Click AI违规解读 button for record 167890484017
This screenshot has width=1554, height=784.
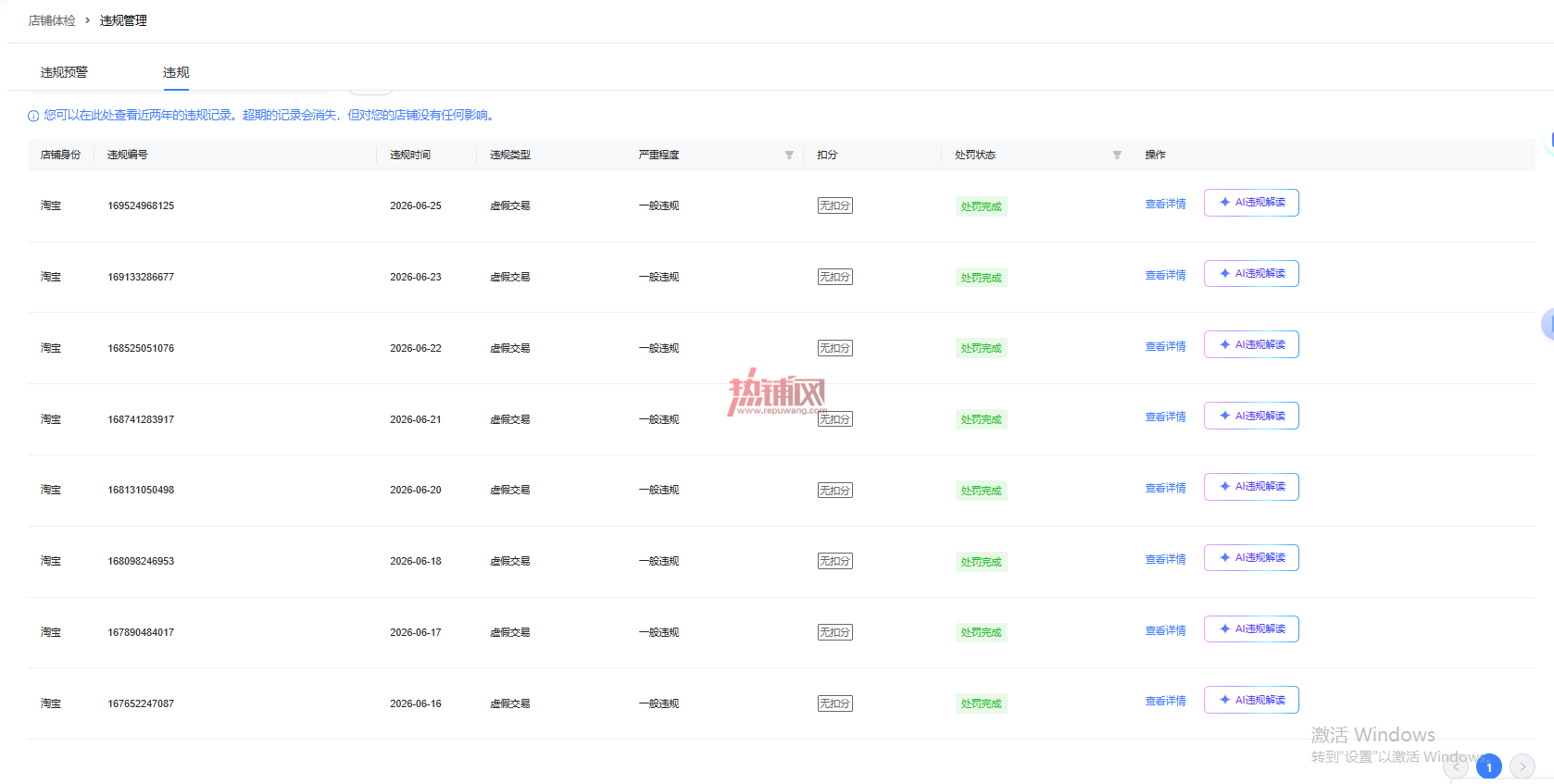pyautogui.click(x=1251, y=629)
